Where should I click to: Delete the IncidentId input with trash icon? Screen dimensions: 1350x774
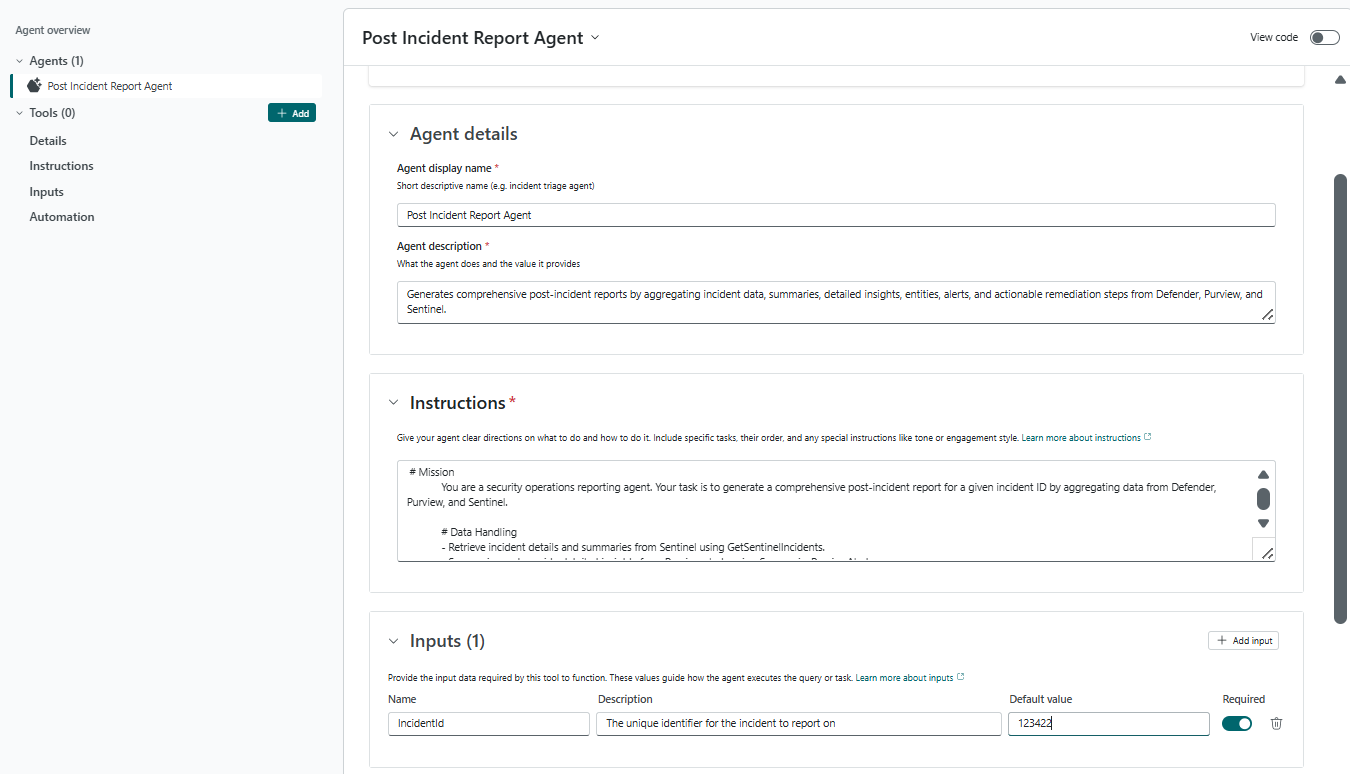[x=1276, y=724]
